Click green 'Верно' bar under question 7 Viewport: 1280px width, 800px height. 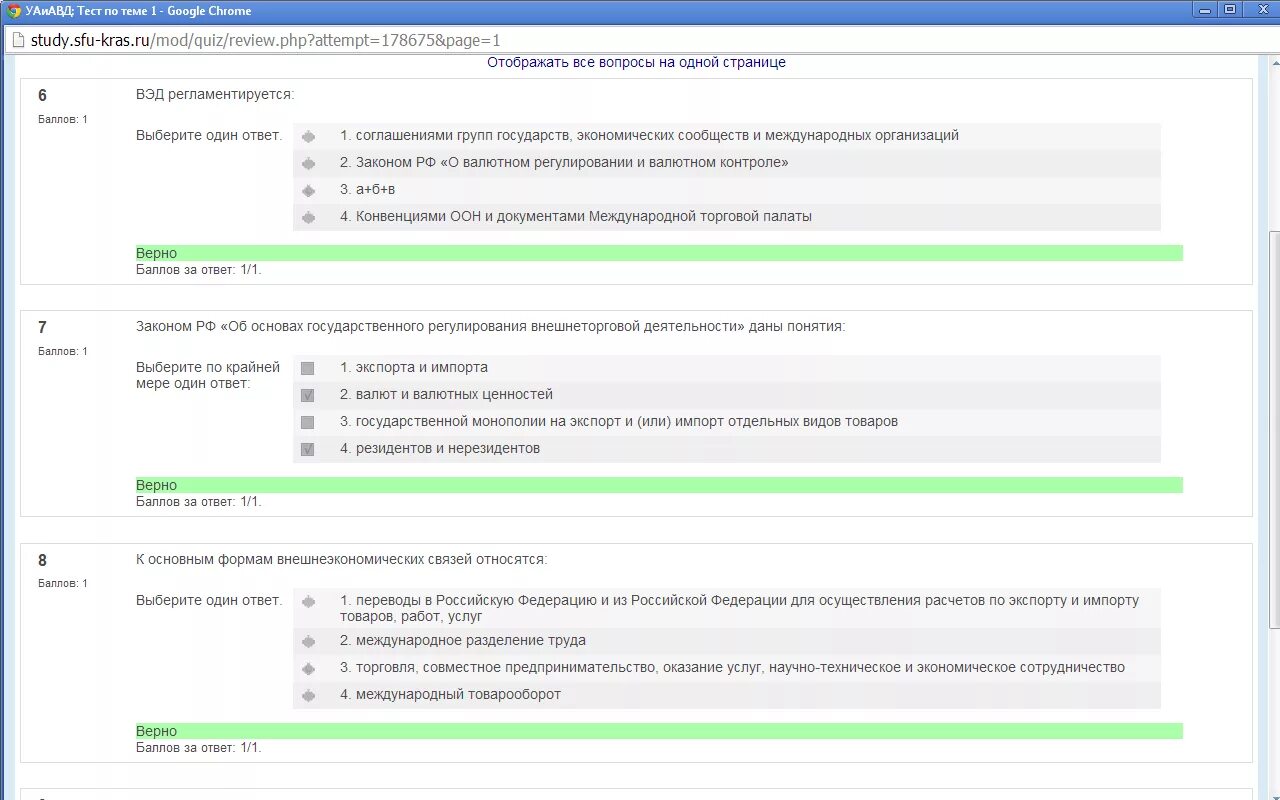point(659,485)
